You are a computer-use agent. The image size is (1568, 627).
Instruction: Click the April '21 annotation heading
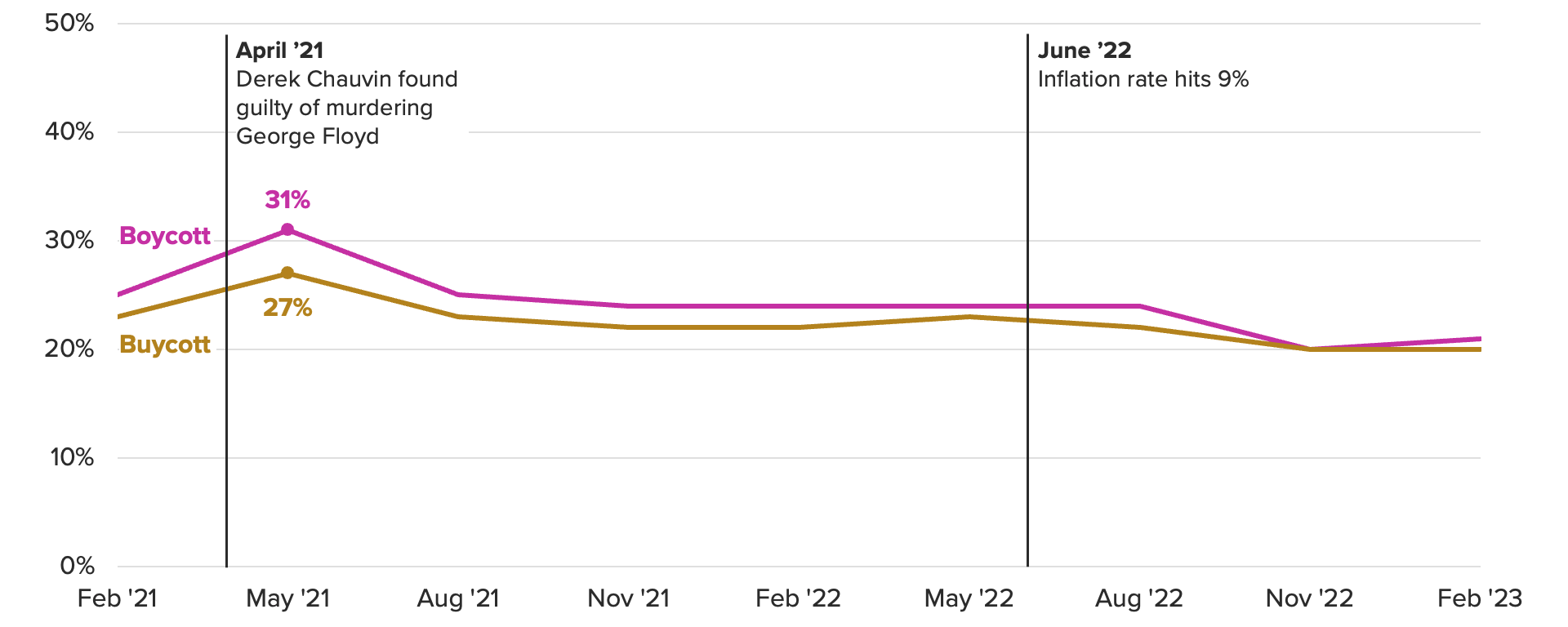(x=279, y=51)
